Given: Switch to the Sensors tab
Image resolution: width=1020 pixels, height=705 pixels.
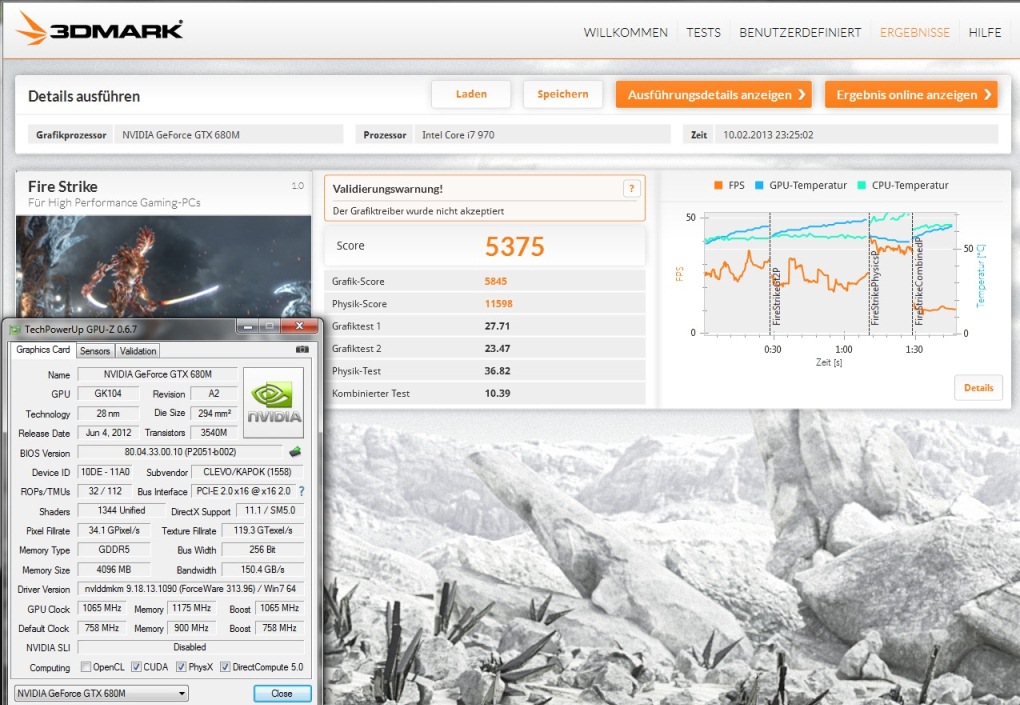Looking at the screenshot, I should (x=95, y=351).
